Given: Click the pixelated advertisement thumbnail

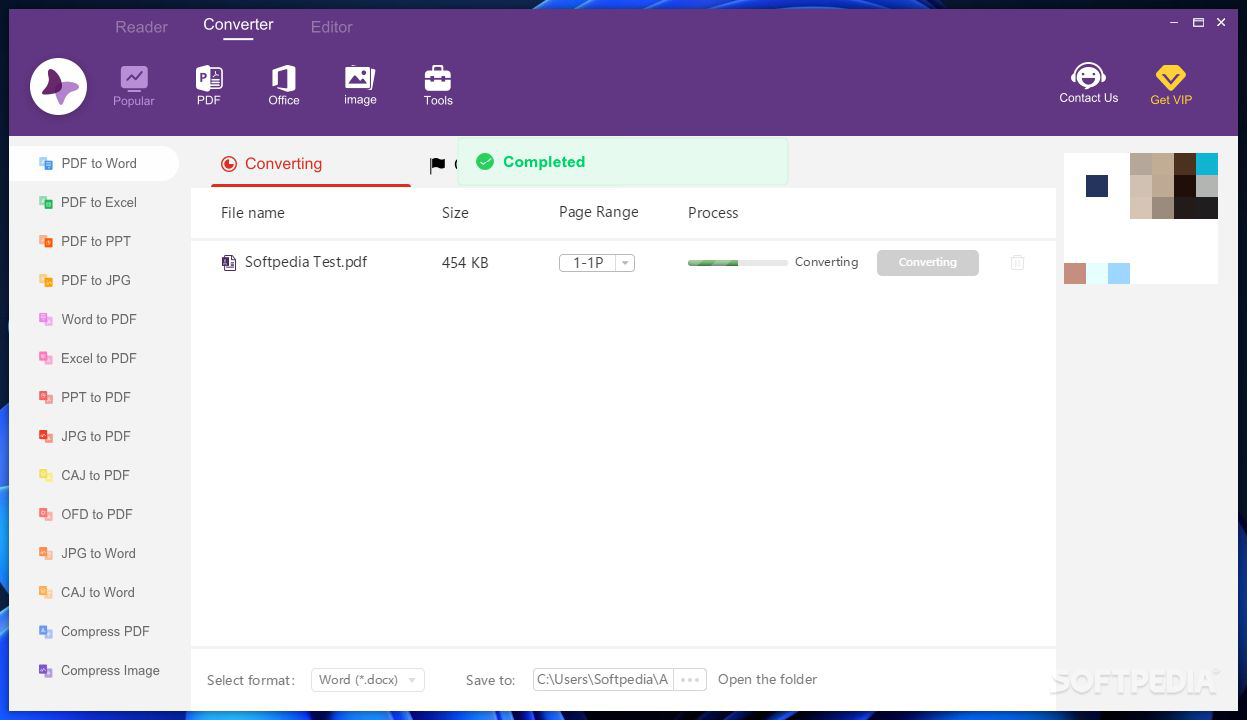Looking at the screenshot, I should point(1141,218).
